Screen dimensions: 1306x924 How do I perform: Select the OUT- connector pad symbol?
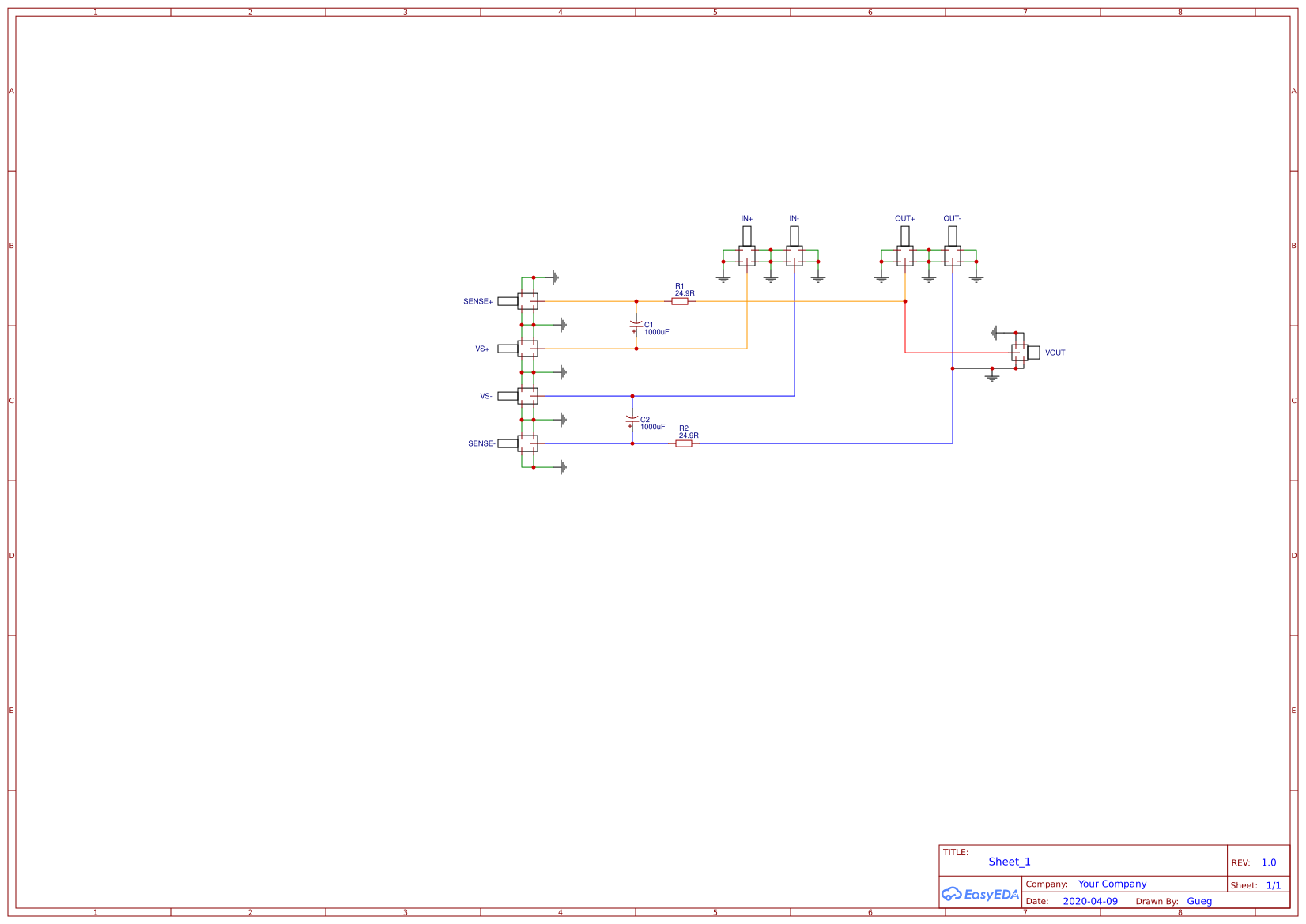tap(953, 255)
